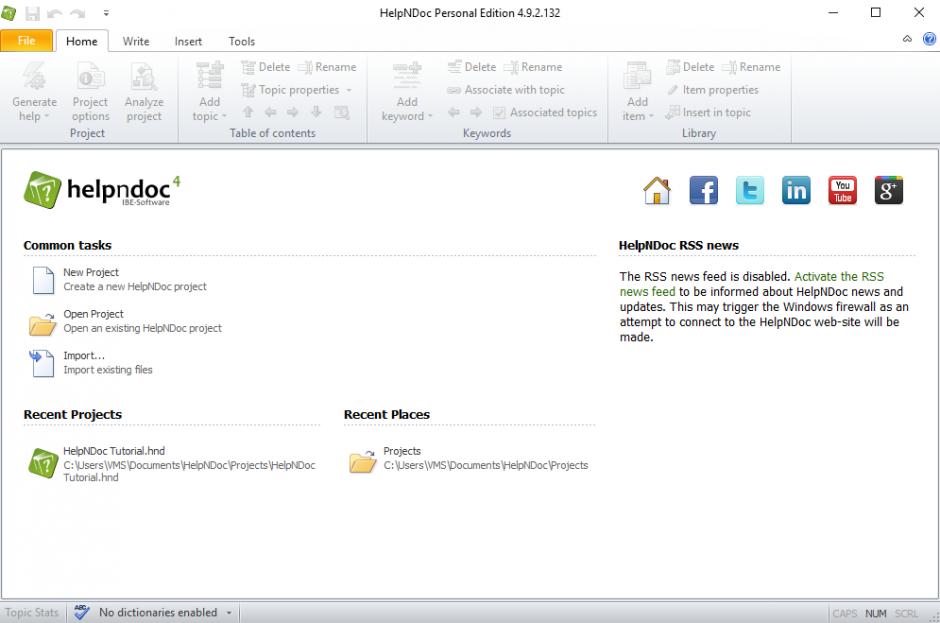The image size is (940, 623).
Task: Open the HelpNDoc home page icon
Action: [657, 191]
